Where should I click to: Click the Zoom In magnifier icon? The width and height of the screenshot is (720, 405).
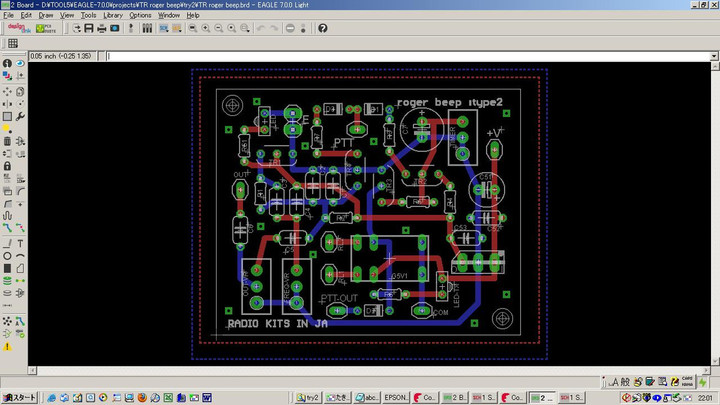[205, 28]
